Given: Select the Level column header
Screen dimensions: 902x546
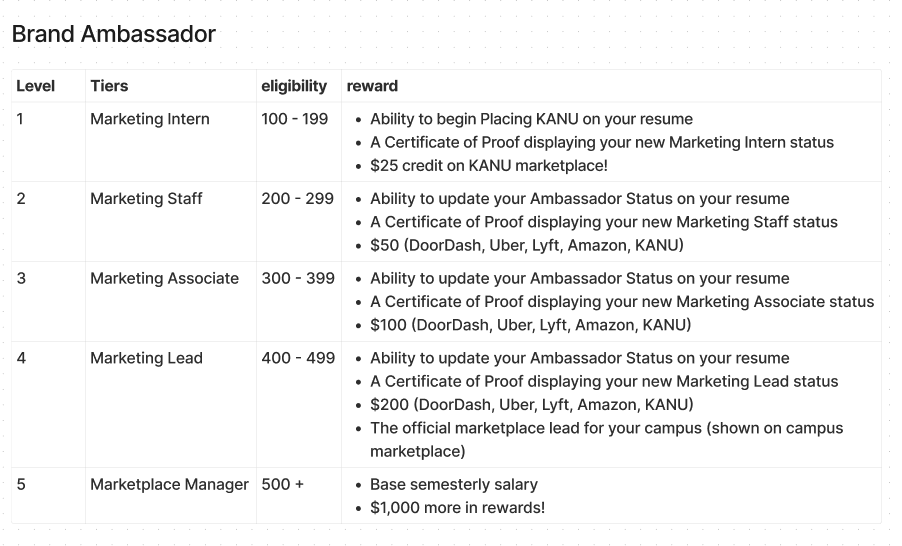Looking at the screenshot, I should pyautogui.click(x=36, y=86).
